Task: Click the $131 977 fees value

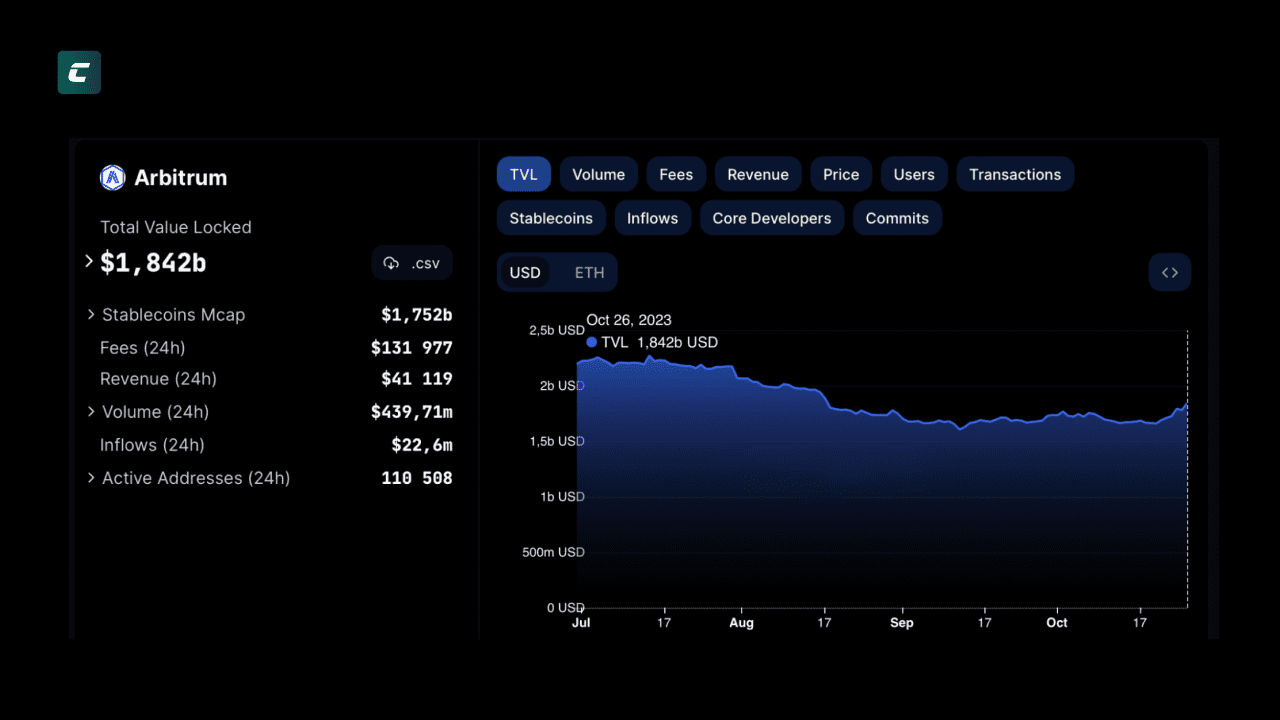Action: point(412,347)
